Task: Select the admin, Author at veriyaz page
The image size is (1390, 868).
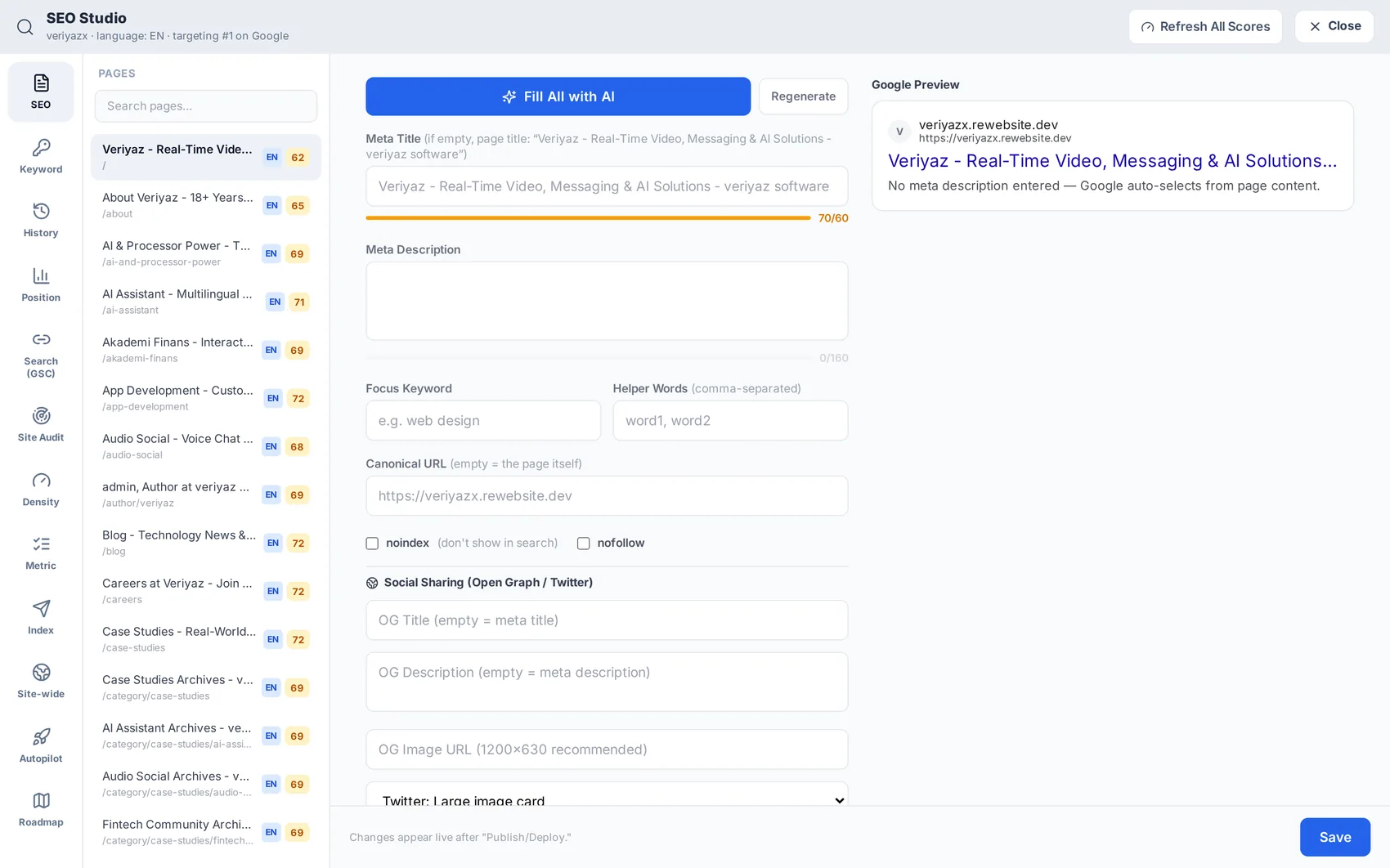Action: coord(206,494)
